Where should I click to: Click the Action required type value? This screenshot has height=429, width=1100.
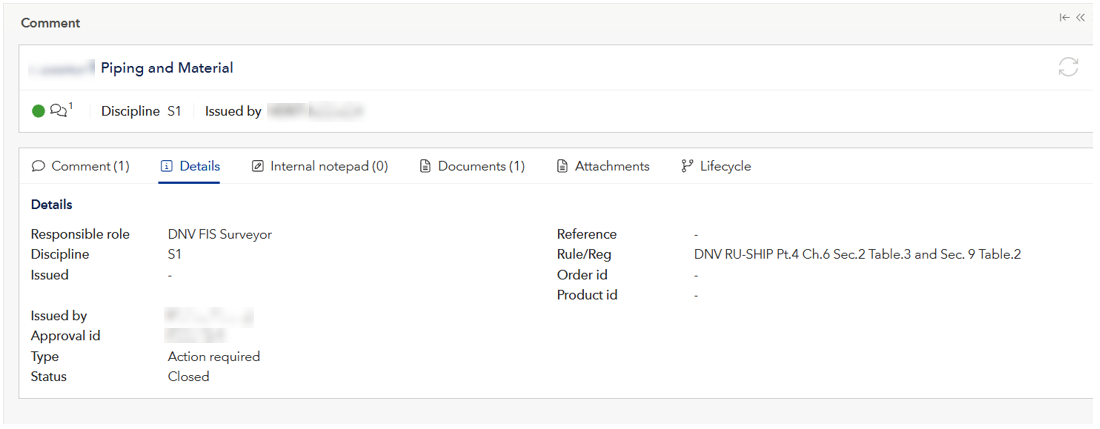[214, 356]
